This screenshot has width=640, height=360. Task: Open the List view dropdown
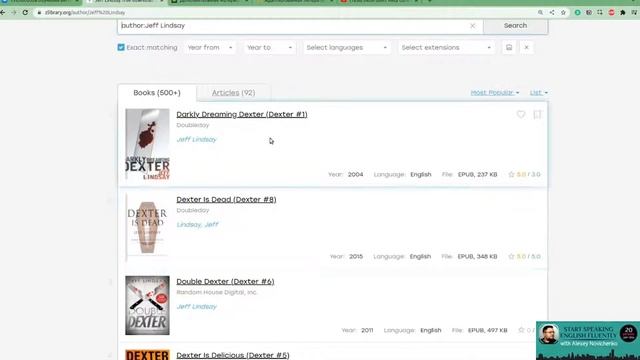click(539, 93)
